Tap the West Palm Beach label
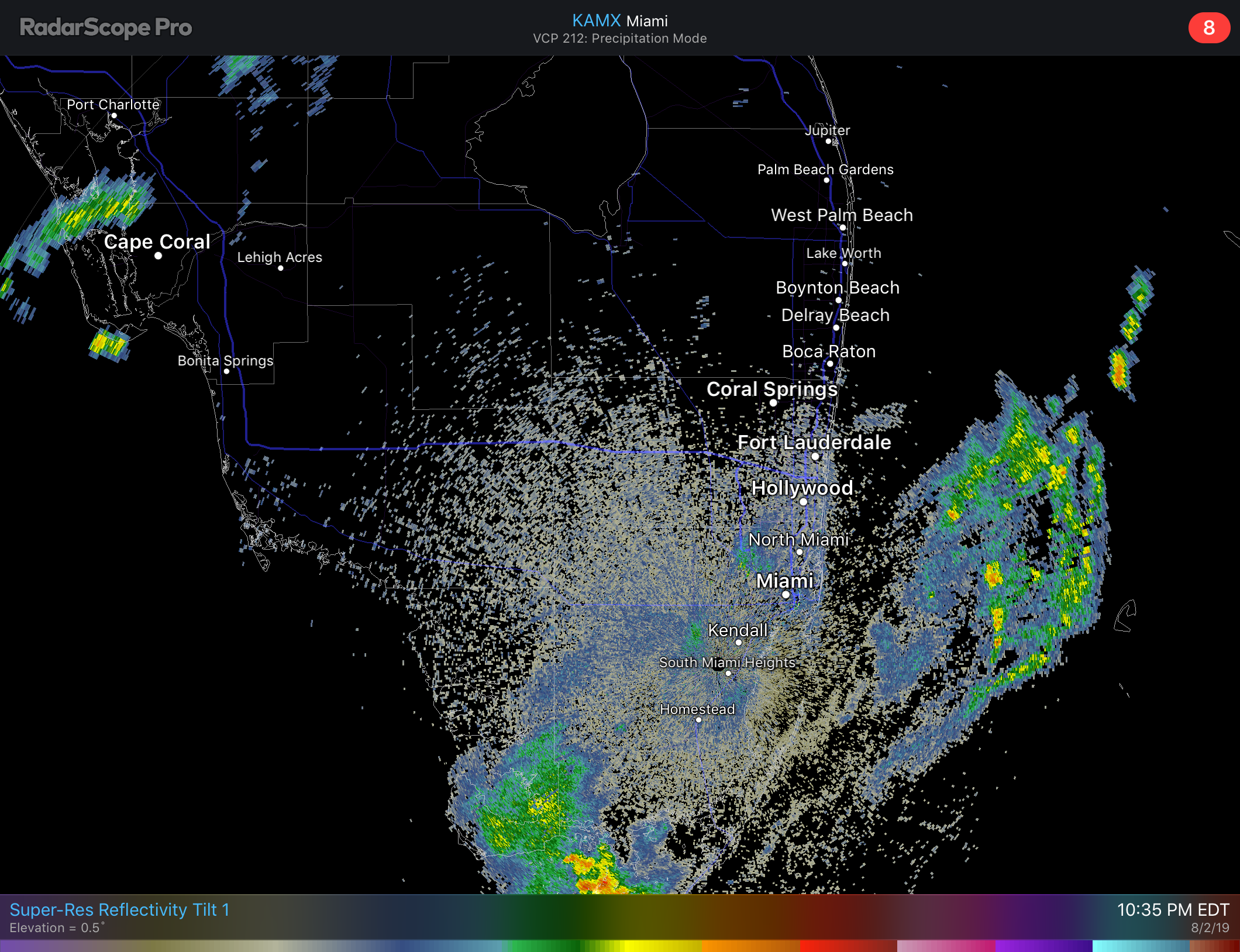Screen dimensions: 1240x952 click(842, 215)
